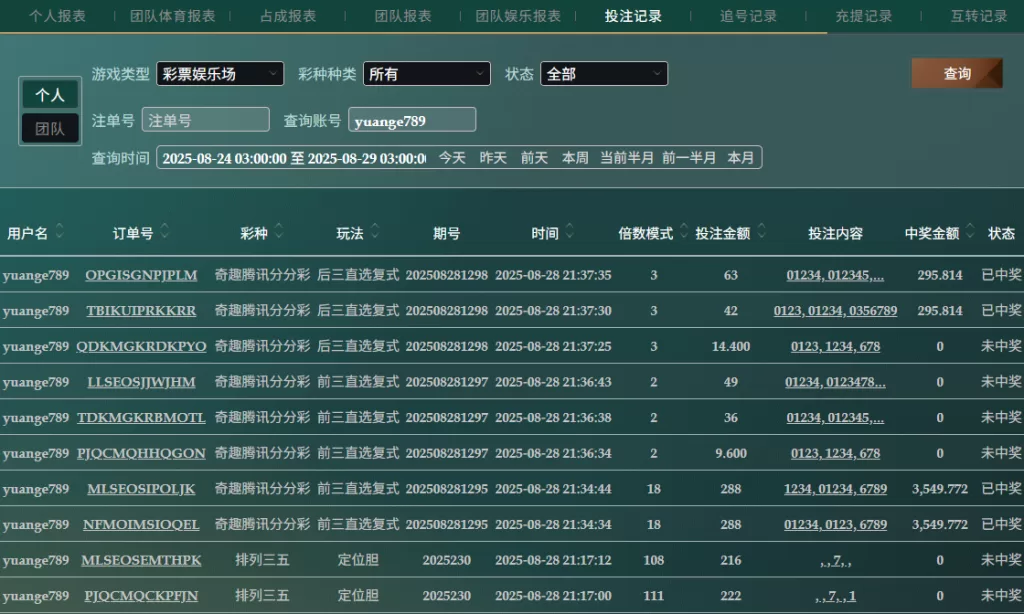Click the date range 查询时间 field
Viewport: 1024px width, 614px height.
[294, 158]
